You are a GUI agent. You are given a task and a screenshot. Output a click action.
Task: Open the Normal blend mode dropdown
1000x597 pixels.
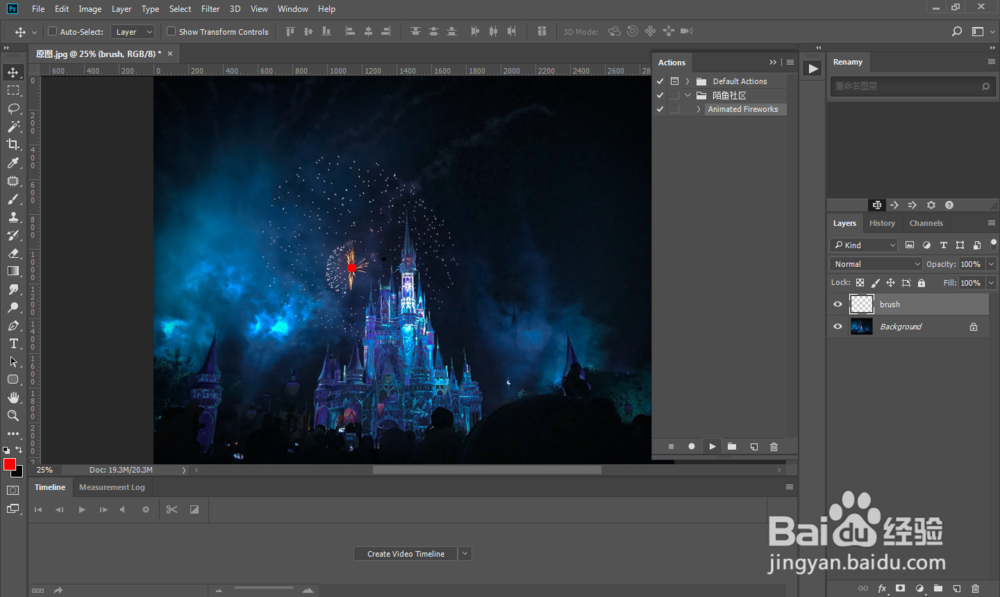[876, 264]
